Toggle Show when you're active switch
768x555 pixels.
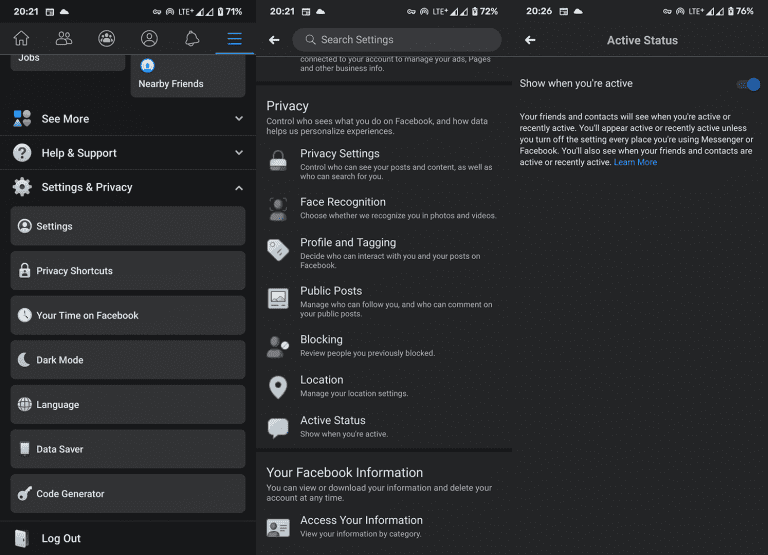(747, 85)
